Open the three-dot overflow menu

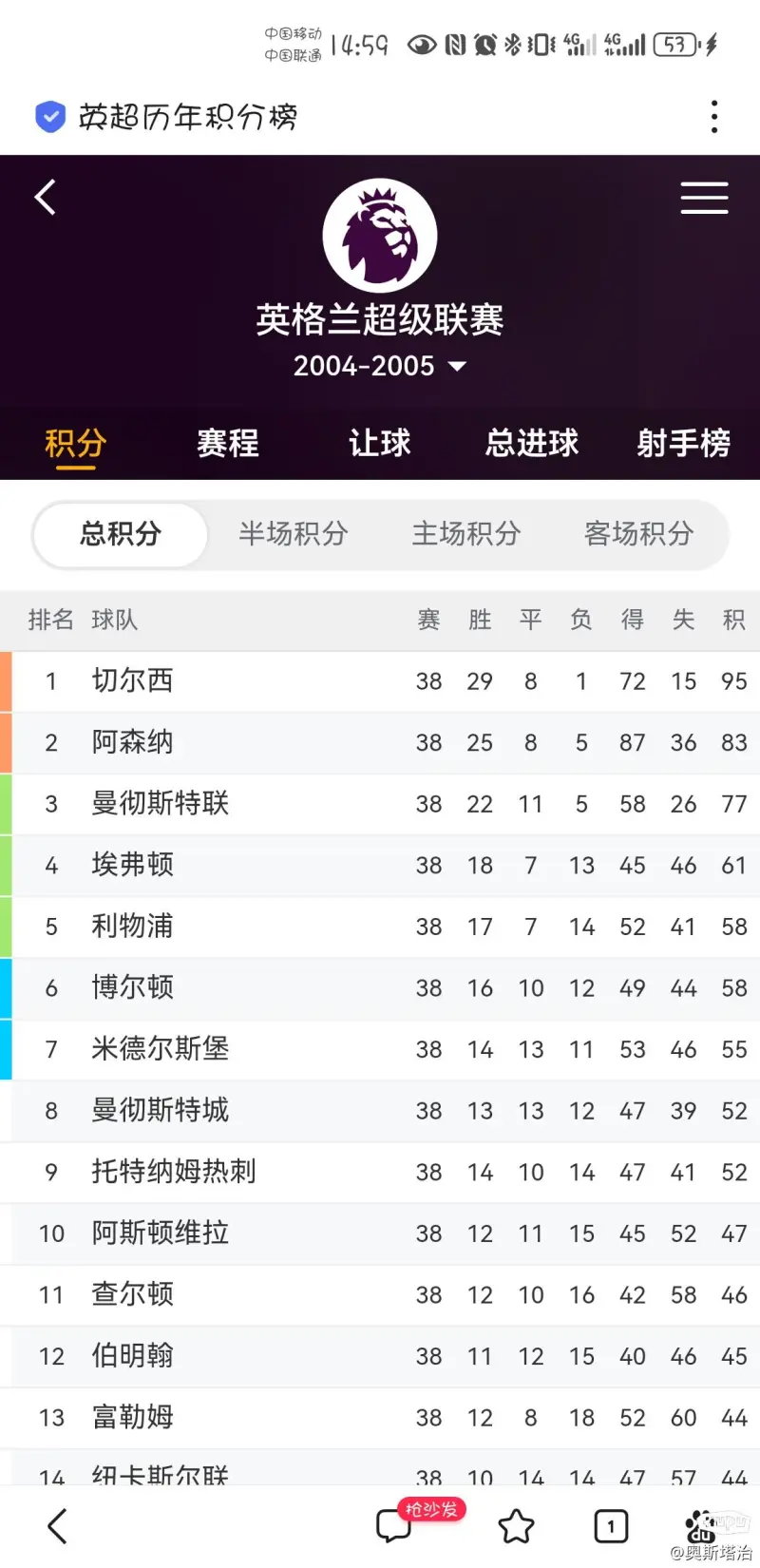pos(714,117)
